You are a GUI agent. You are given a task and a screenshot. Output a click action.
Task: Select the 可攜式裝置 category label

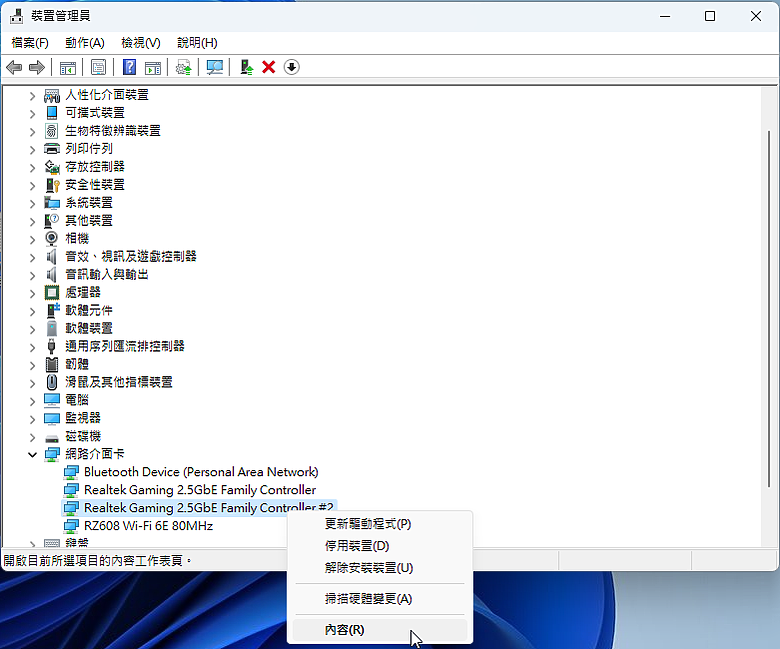95,113
